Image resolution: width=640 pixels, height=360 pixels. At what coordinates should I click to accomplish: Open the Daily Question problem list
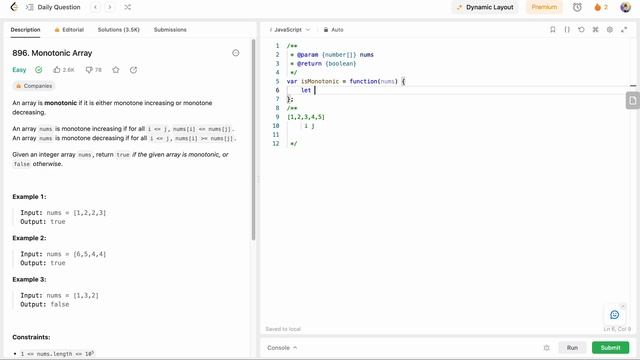coord(53,7)
